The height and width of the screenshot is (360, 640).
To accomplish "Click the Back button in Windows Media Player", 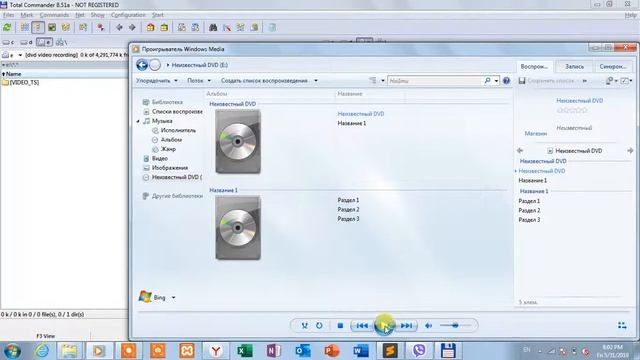I will tap(142, 65).
